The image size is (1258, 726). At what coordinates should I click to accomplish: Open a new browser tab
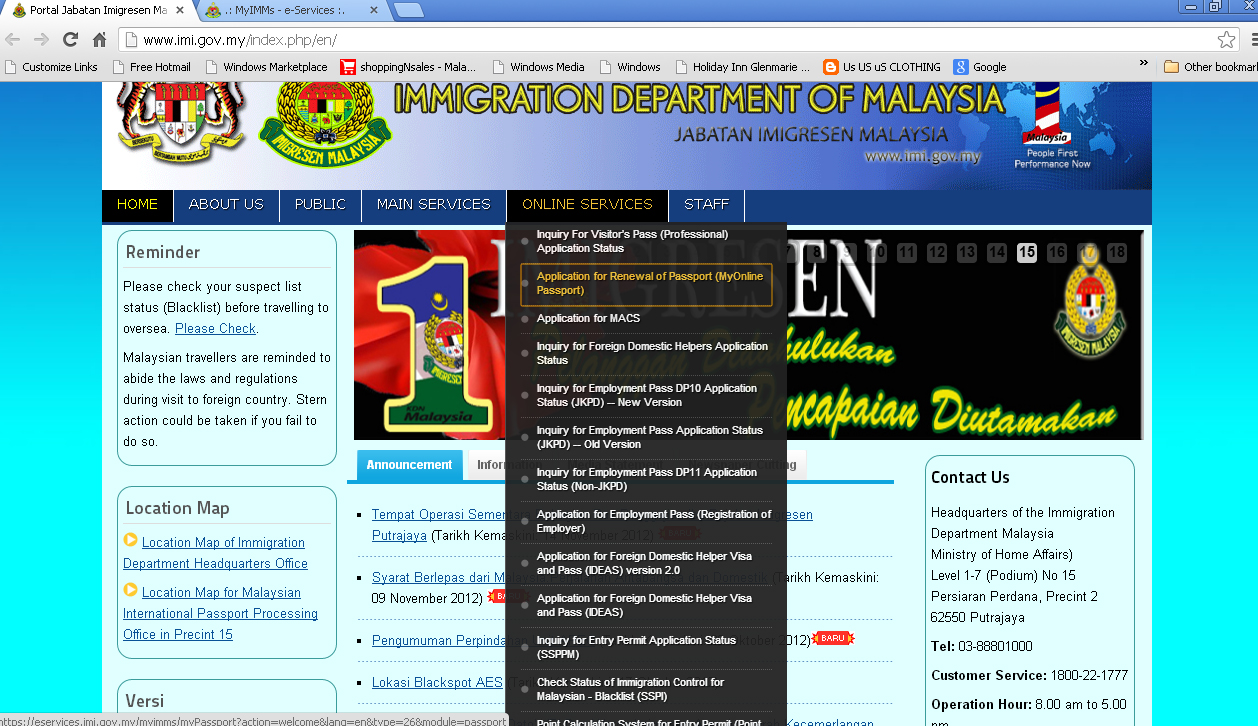click(x=408, y=10)
